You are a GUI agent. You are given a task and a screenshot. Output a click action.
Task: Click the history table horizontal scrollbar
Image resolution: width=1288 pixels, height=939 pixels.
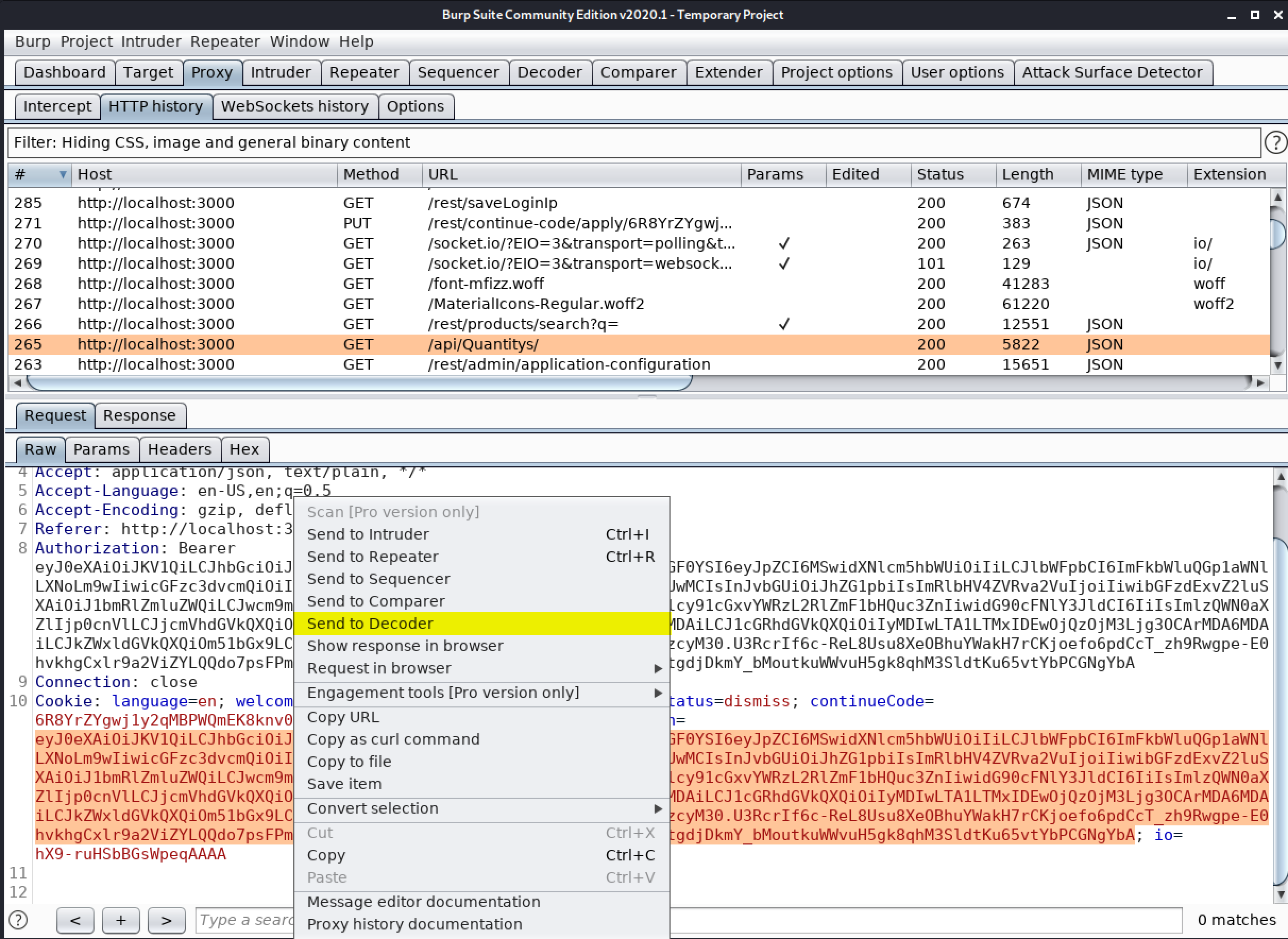tap(359, 383)
